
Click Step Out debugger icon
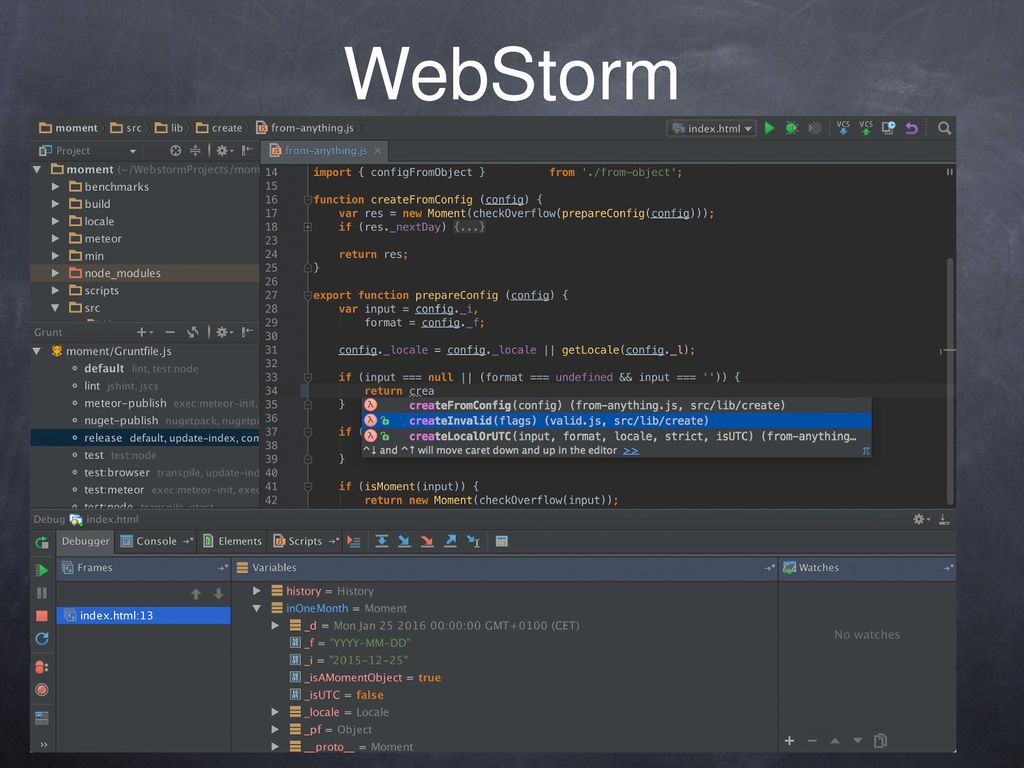(x=450, y=541)
